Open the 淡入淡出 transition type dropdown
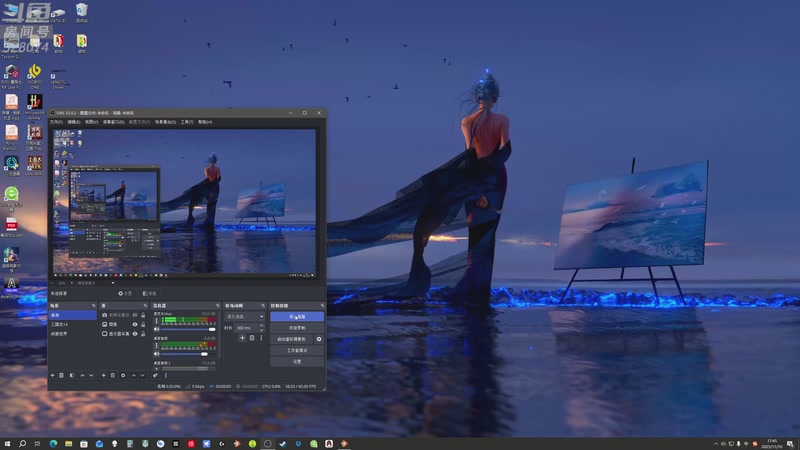 pyautogui.click(x=245, y=317)
